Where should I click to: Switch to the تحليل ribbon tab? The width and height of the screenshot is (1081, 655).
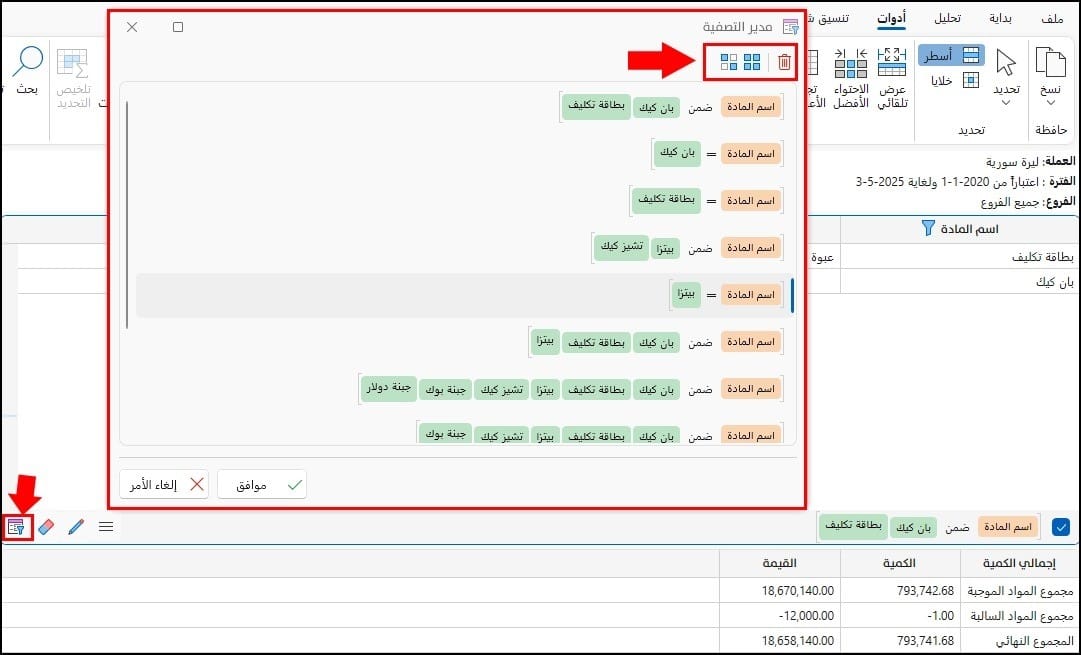[x=947, y=19]
